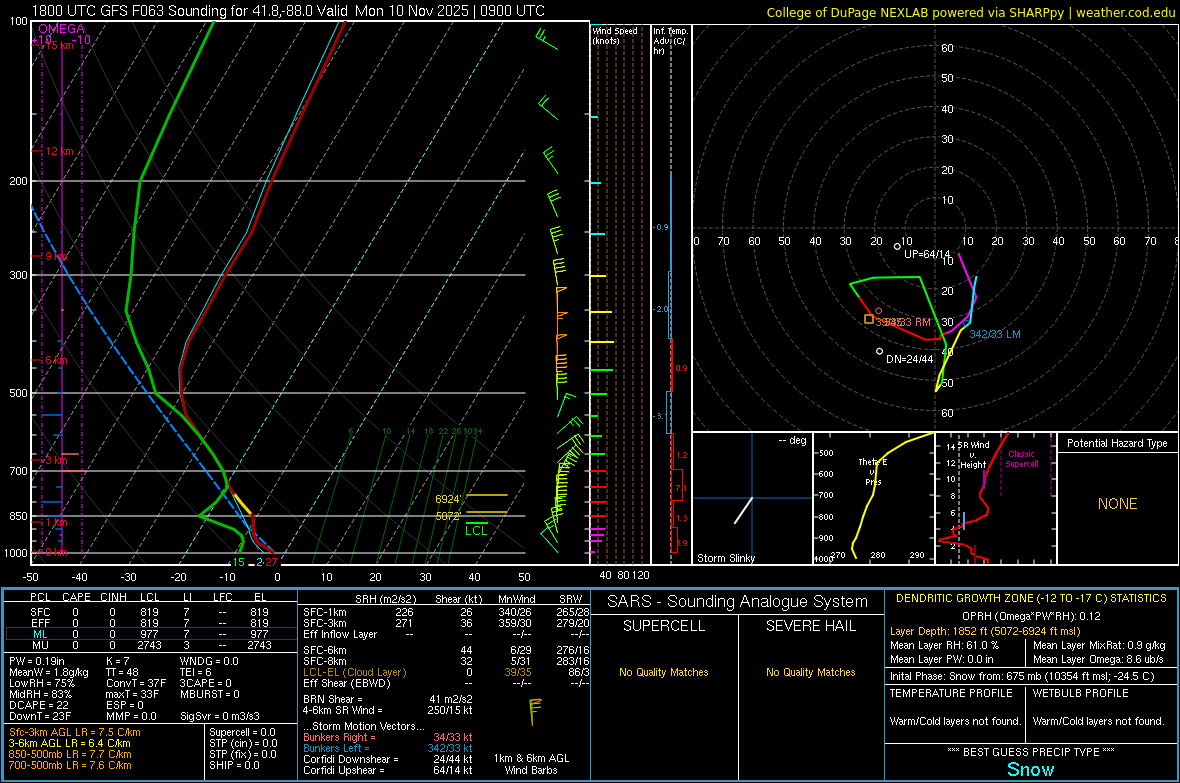Click the SHIP = 0.0 index
Viewport: 1180px width, 783px height.
click(234, 765)
